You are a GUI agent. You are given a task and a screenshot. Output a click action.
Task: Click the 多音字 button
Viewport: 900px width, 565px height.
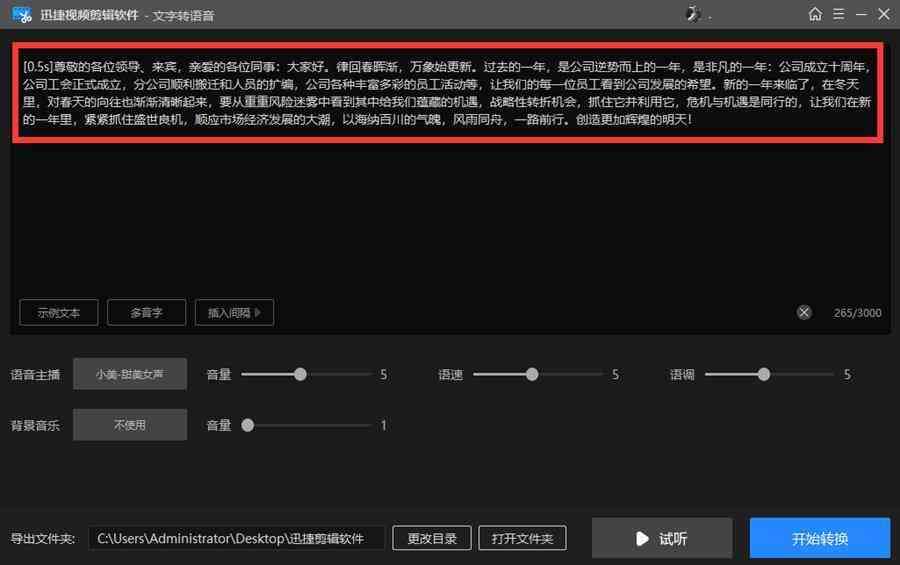(146, 312)
